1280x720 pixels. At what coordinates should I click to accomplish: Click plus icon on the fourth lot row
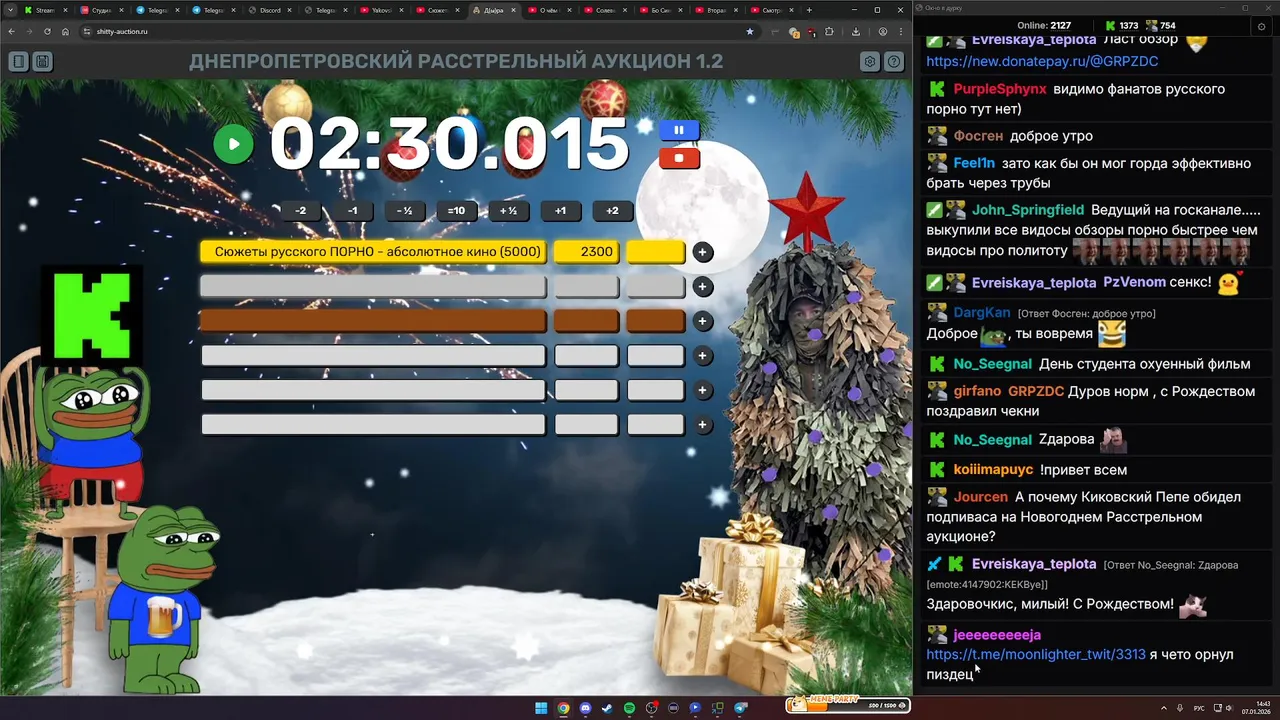[x=703, y=356]
